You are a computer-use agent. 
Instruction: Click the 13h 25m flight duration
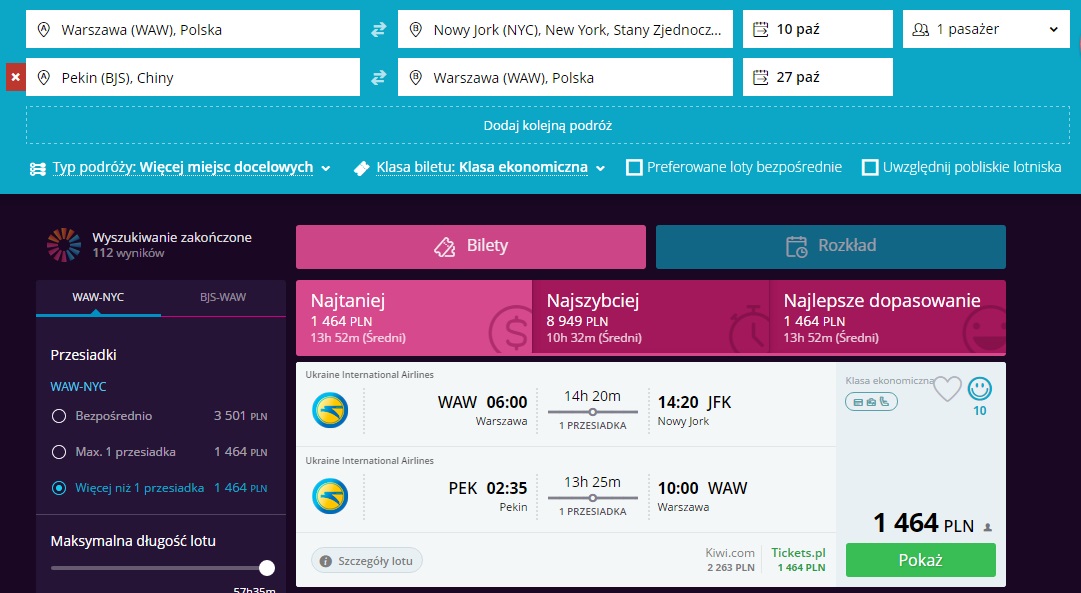click(592, 482)
